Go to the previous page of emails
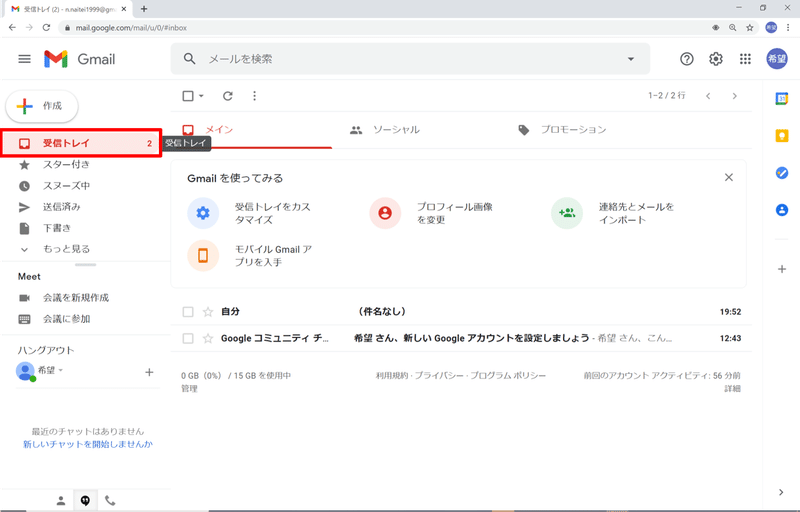 pos(708,96)
